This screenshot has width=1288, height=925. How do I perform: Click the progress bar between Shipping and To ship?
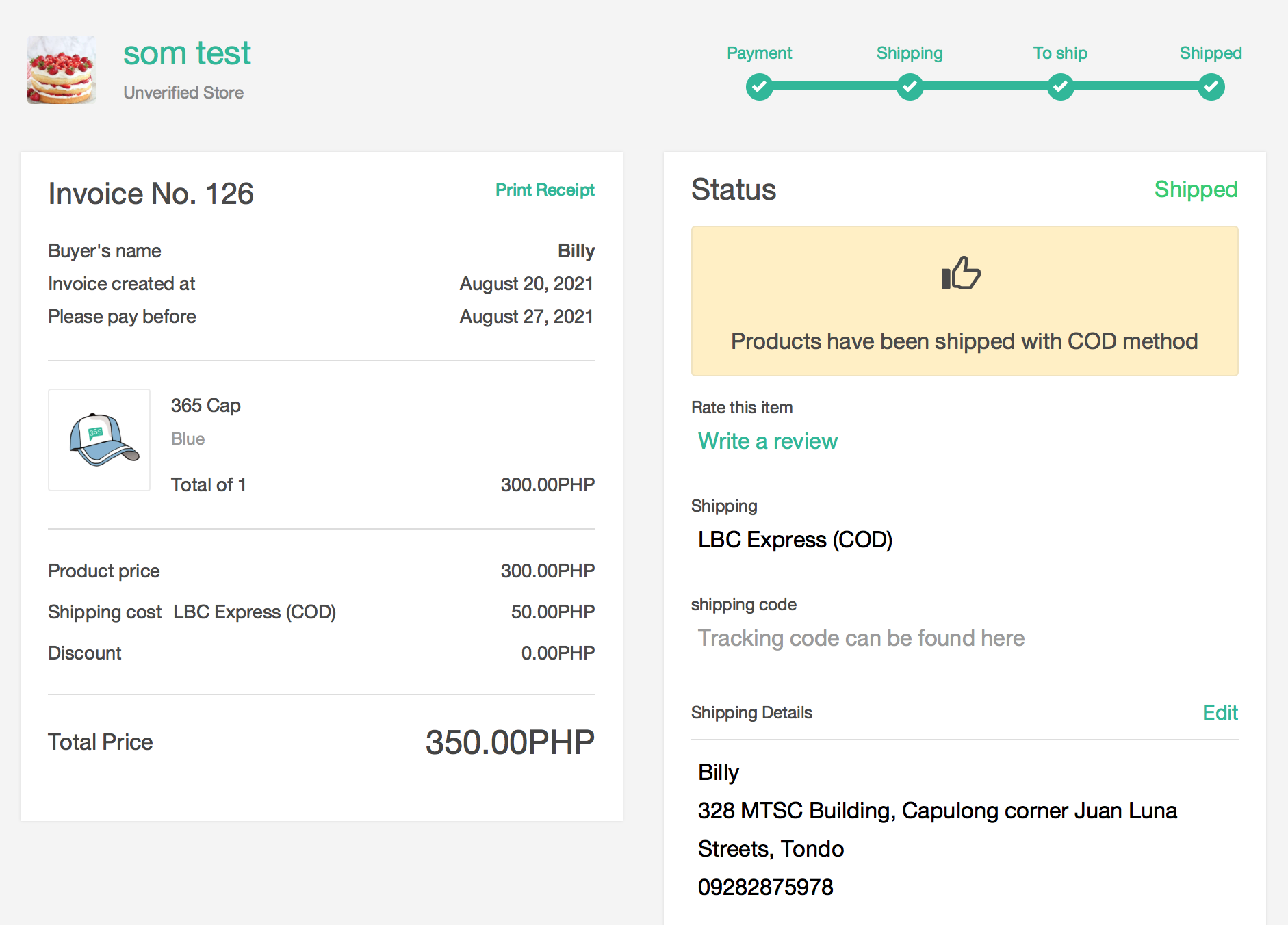(985, 86)
